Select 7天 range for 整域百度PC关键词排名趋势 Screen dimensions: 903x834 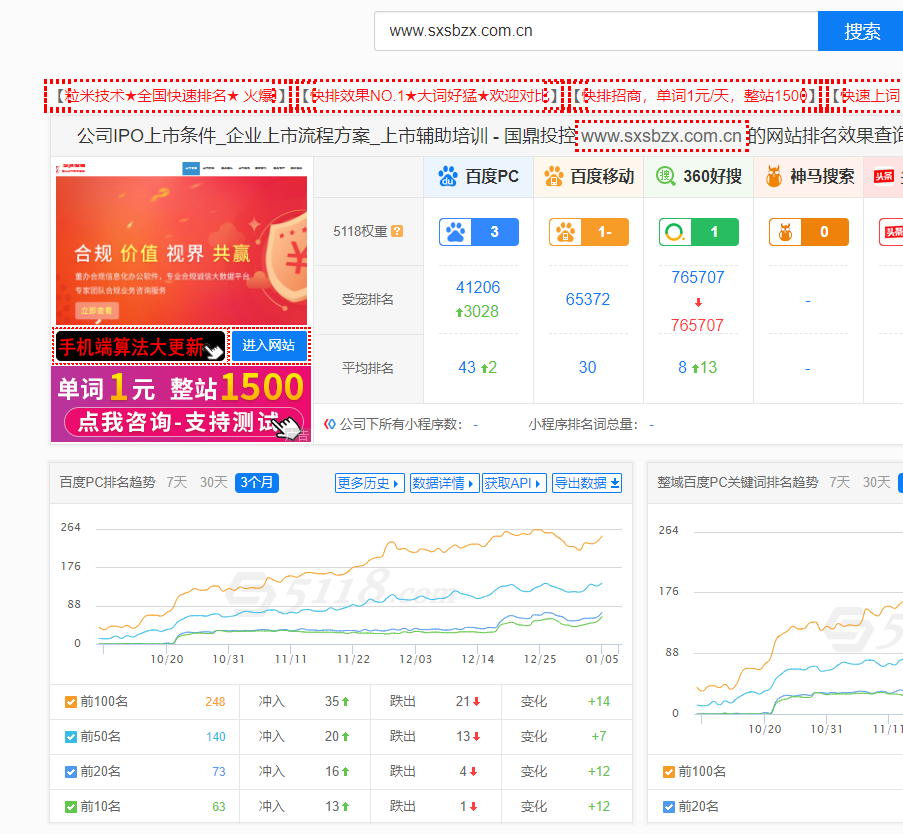click(x=840, y=482)
